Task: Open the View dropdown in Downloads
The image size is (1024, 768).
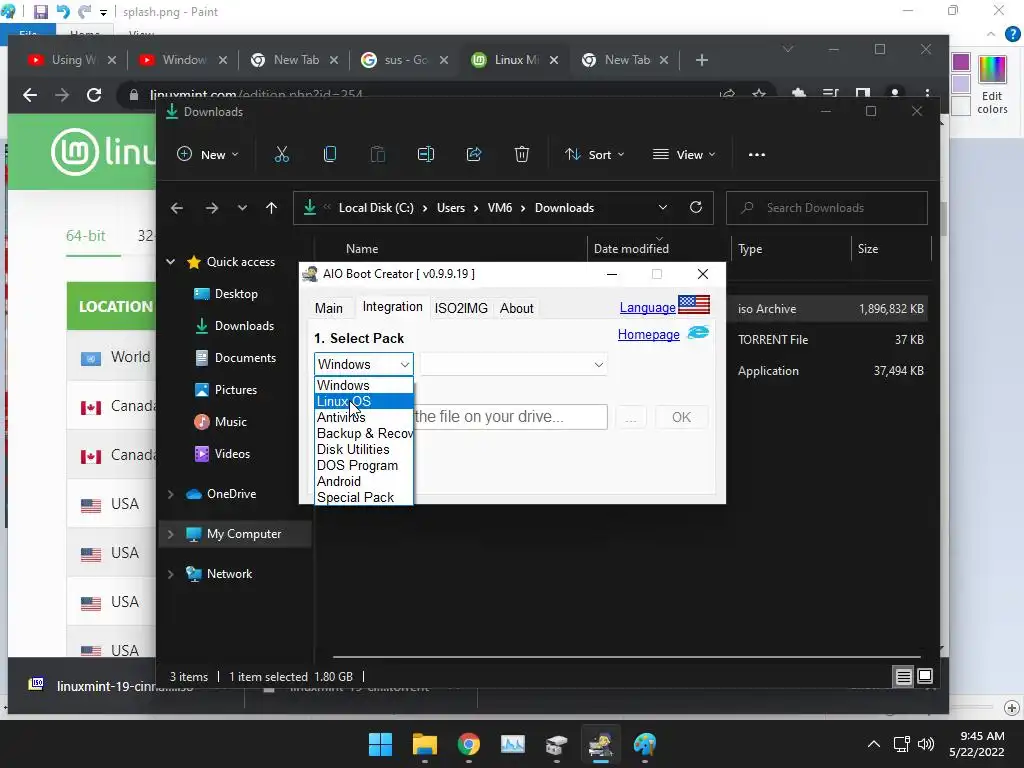Action: (684, 155)
